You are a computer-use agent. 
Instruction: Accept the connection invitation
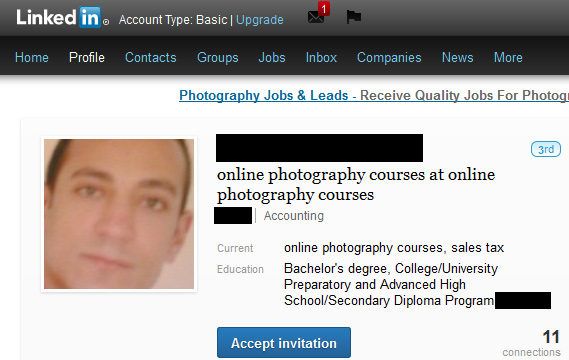[x=284, y=343]
